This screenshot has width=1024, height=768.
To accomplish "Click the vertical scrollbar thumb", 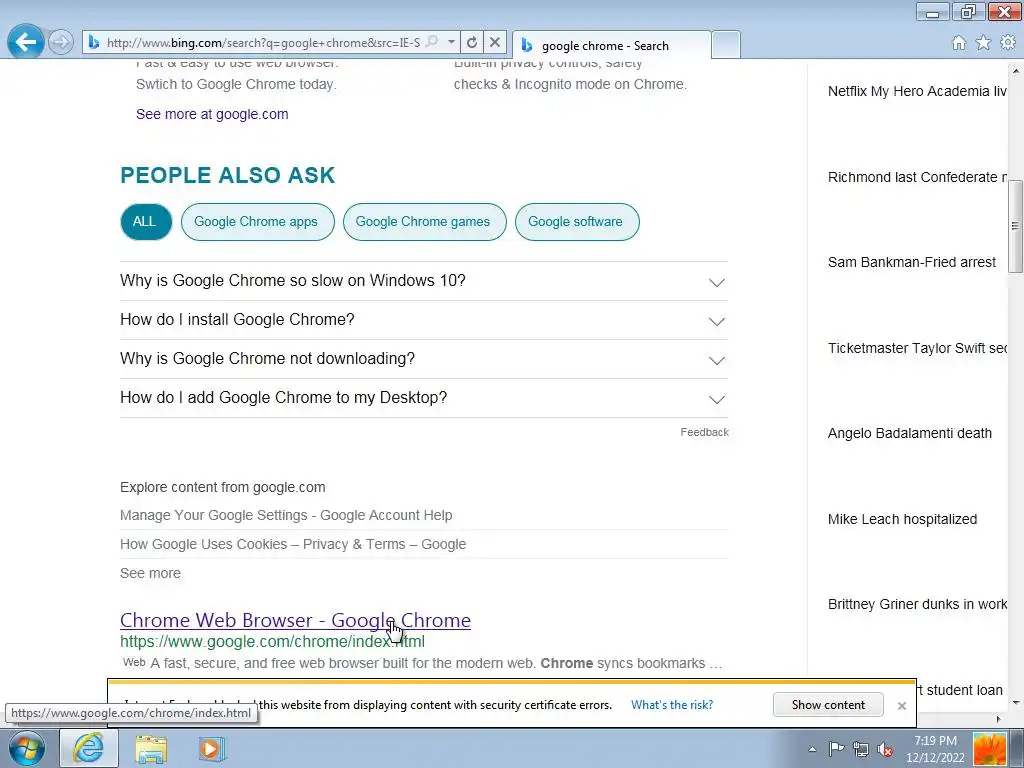I will coord(1016,225).
